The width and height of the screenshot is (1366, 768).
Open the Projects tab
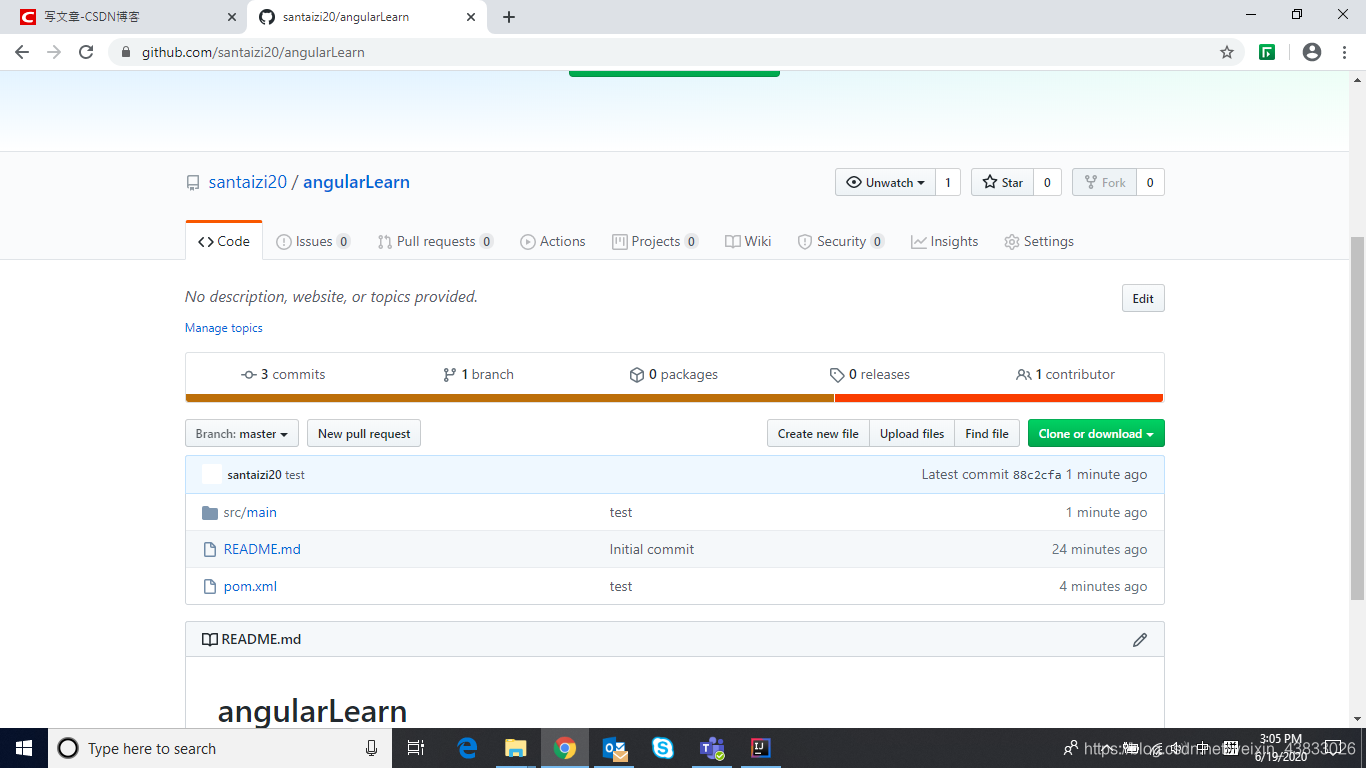655,241
